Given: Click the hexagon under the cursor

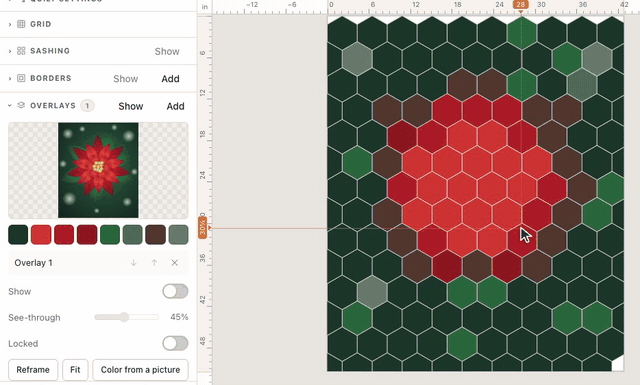Looking at the screenshot, I should click(521, 240).
